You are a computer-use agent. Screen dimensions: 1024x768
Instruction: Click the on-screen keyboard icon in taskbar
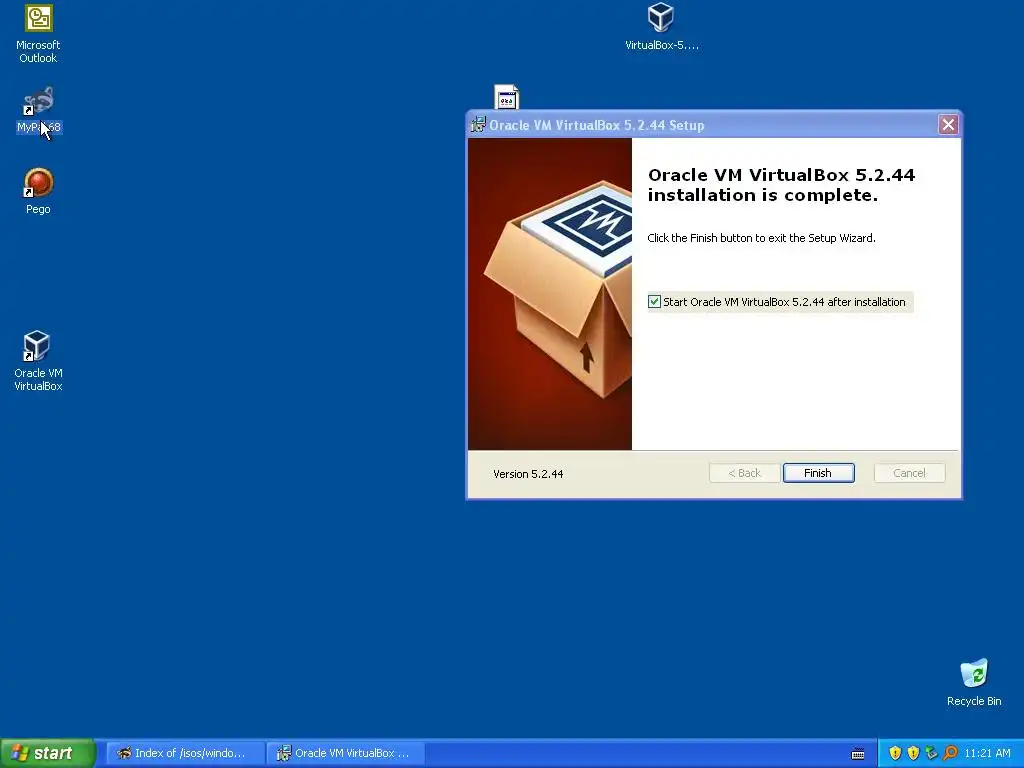858,754
